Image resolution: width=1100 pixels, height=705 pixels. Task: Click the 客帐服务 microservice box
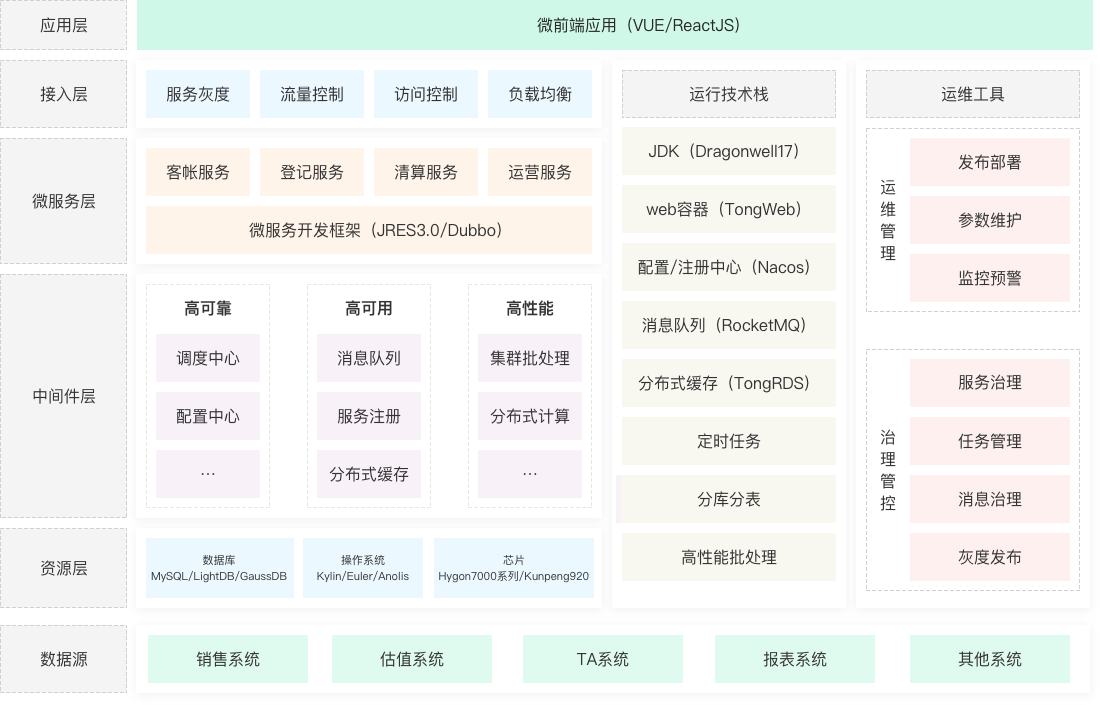click(x=198, y=172)
